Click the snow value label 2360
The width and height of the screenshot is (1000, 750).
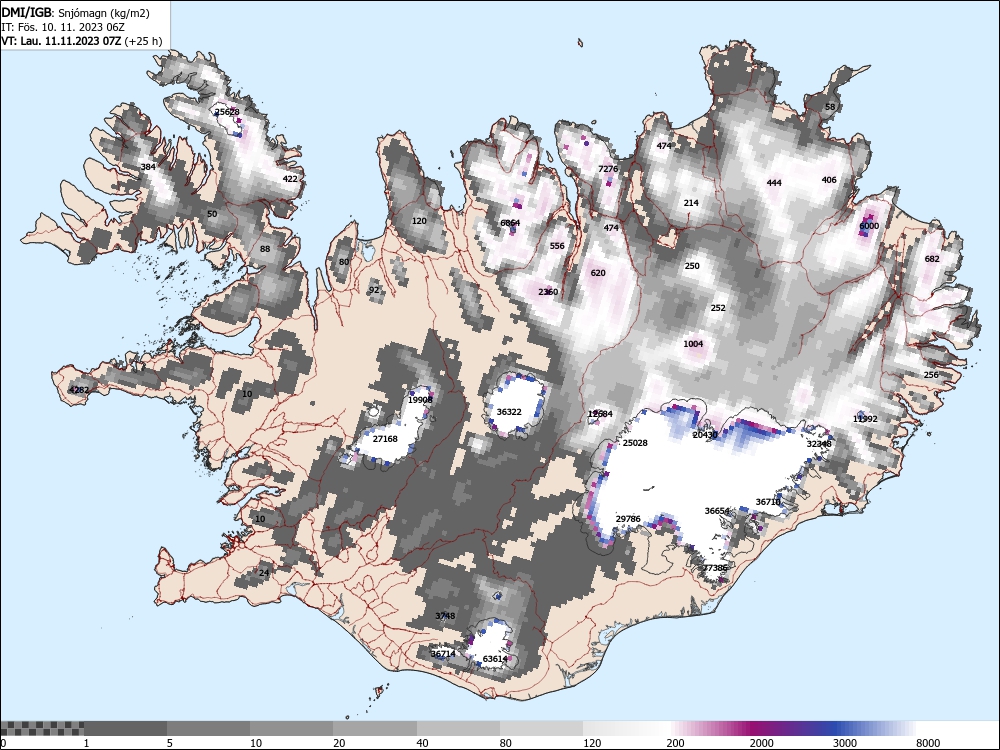pos(548,292)
